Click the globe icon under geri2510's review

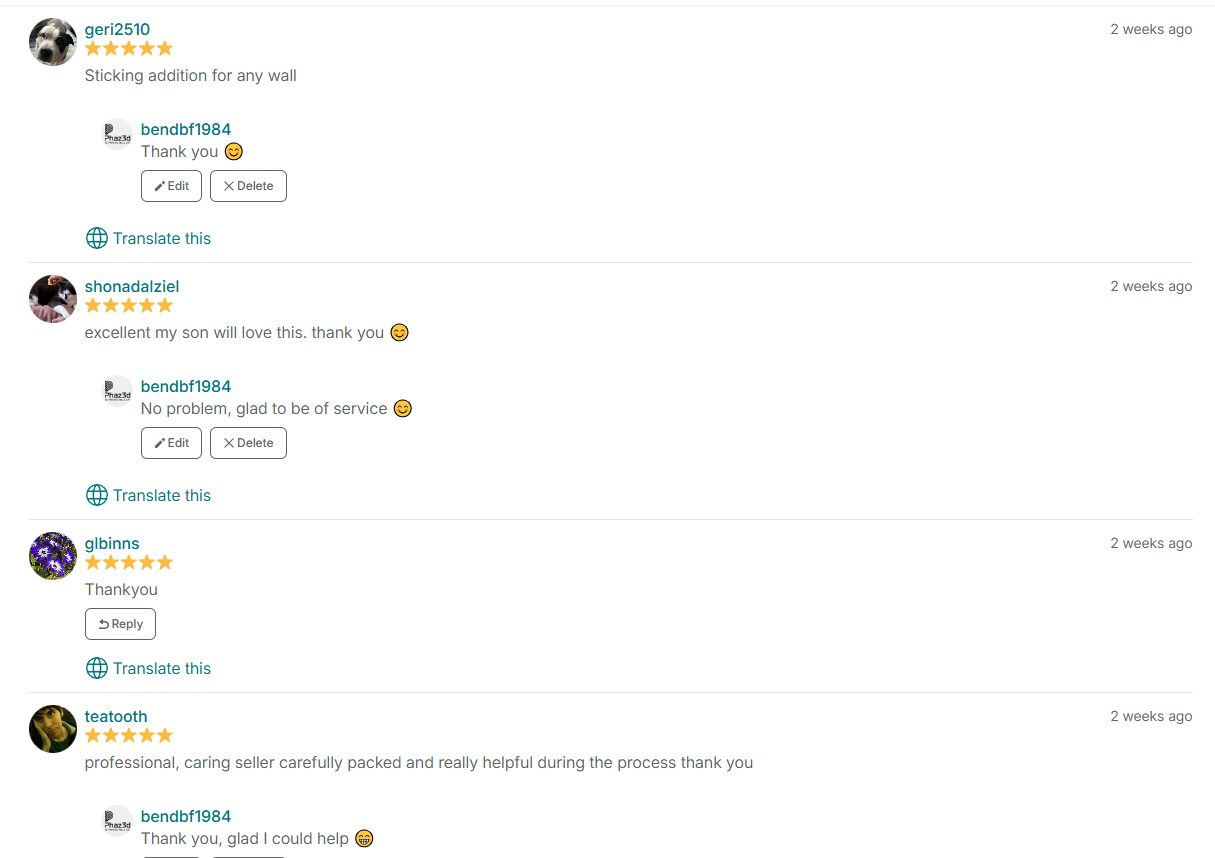[97, 238]
